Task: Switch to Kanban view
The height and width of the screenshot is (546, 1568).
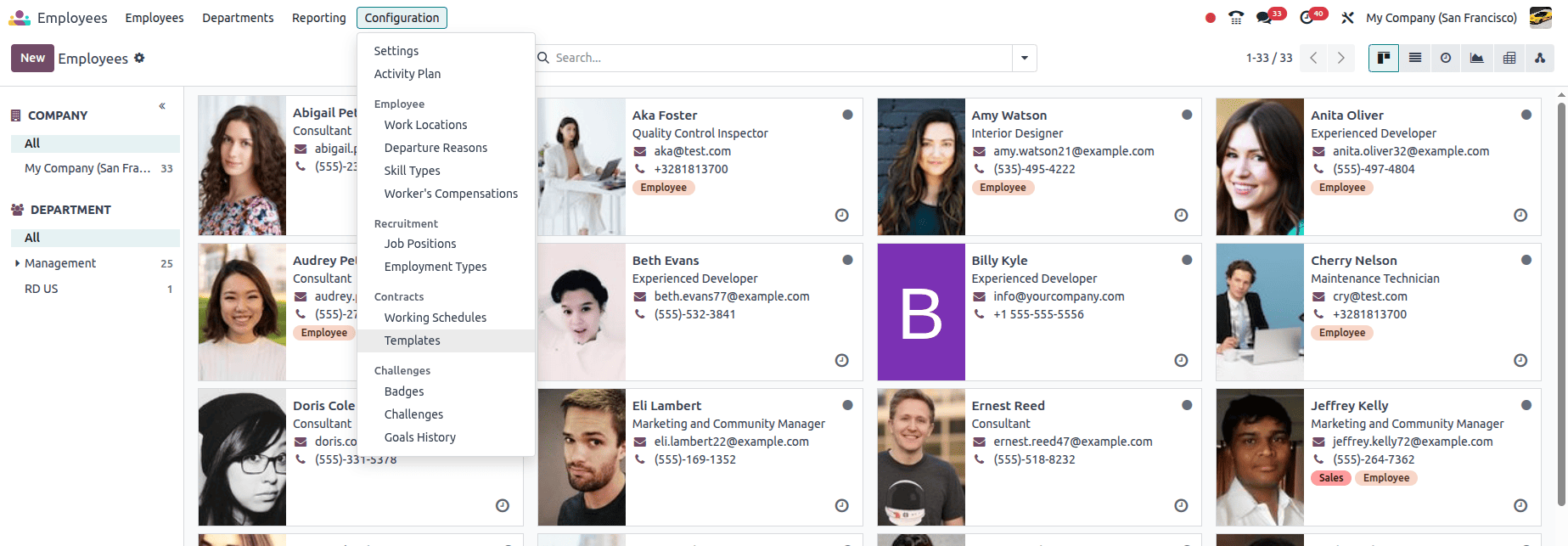Action: (1384, 58)
